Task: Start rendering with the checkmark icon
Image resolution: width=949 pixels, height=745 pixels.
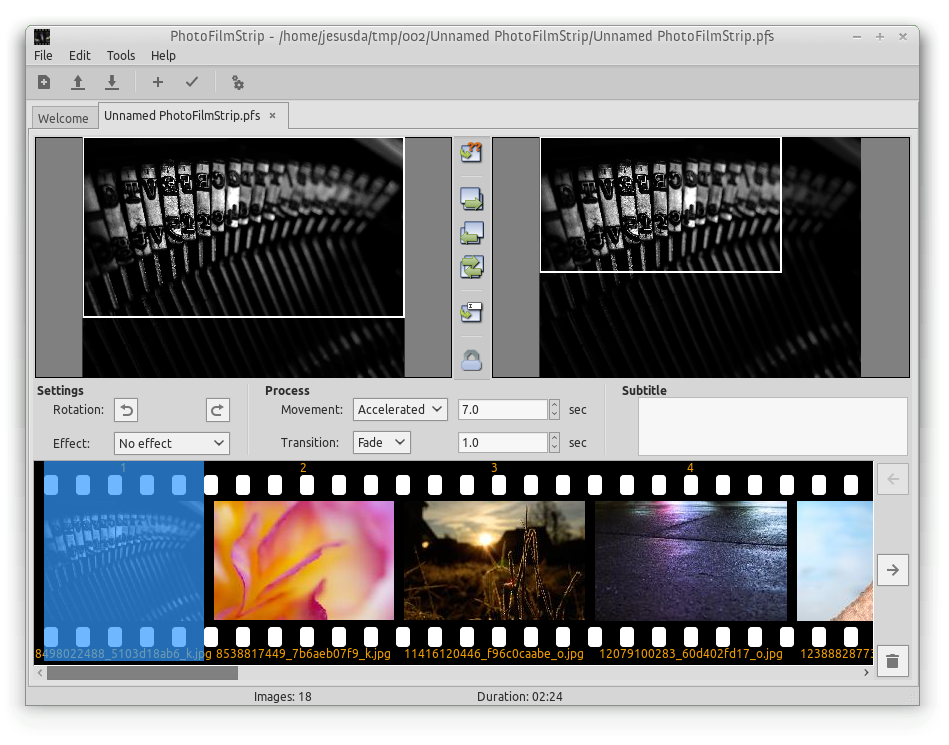Action: click(x=192, y=82)
